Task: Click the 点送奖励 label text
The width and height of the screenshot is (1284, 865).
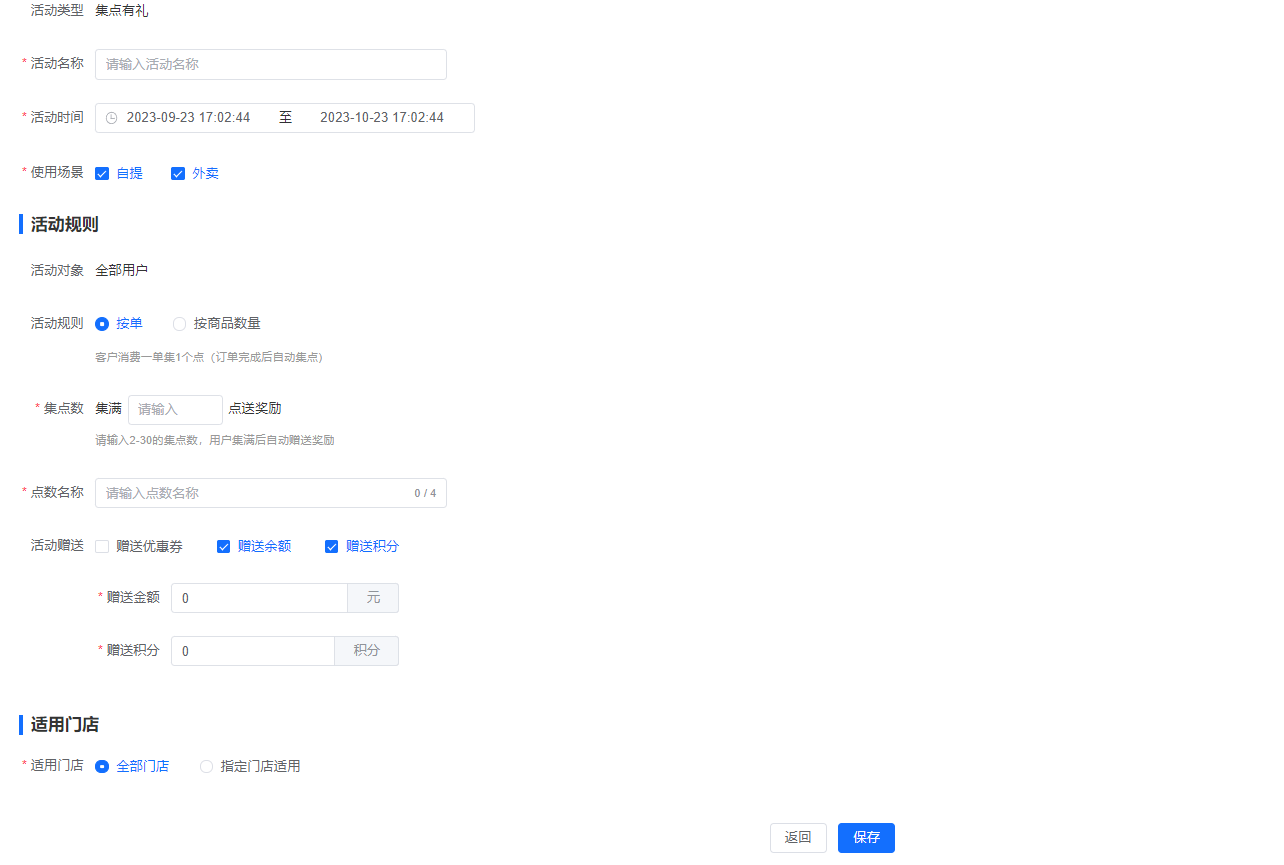Action: (x=255, y=409)
